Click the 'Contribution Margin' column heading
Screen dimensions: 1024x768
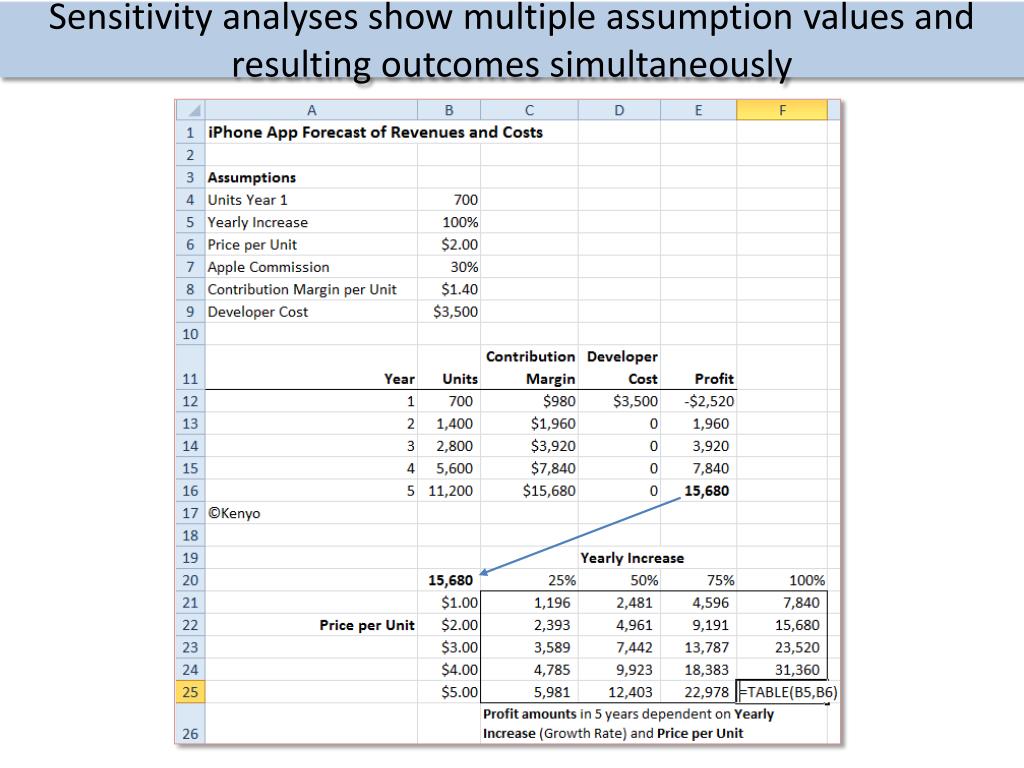tap(530, 368)
